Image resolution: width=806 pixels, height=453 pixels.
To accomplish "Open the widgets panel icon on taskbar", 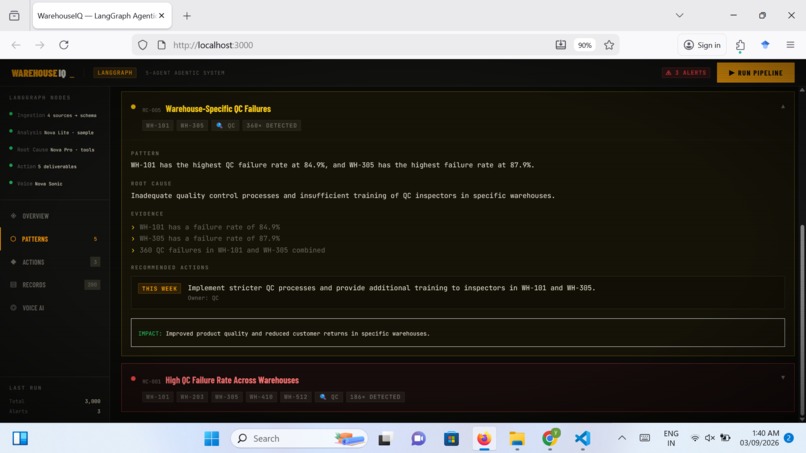I will (x=20, y=439).
